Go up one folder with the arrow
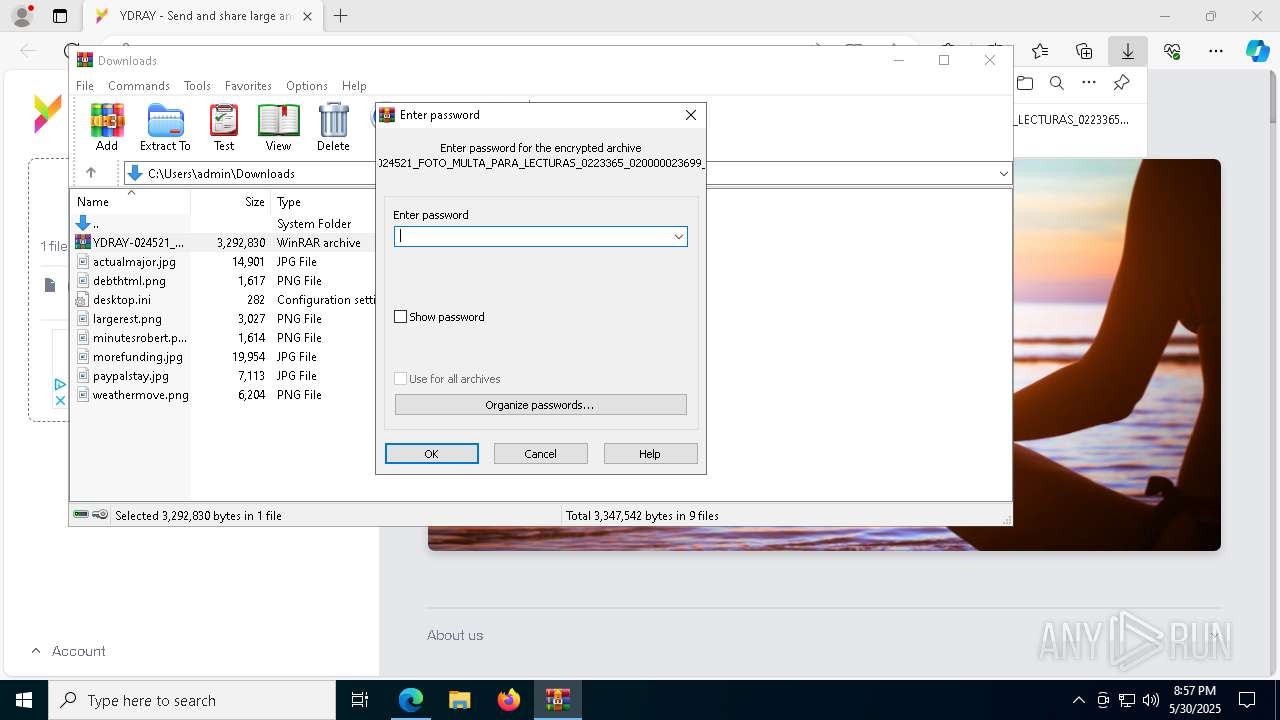 pyautogui.click(x=90, y=173)
